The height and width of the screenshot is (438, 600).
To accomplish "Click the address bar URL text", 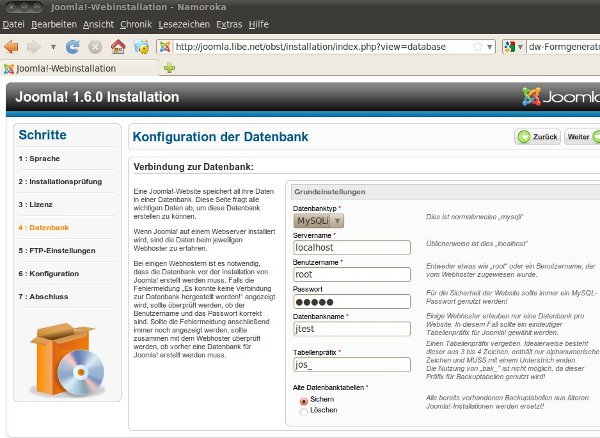I will 311,47.
